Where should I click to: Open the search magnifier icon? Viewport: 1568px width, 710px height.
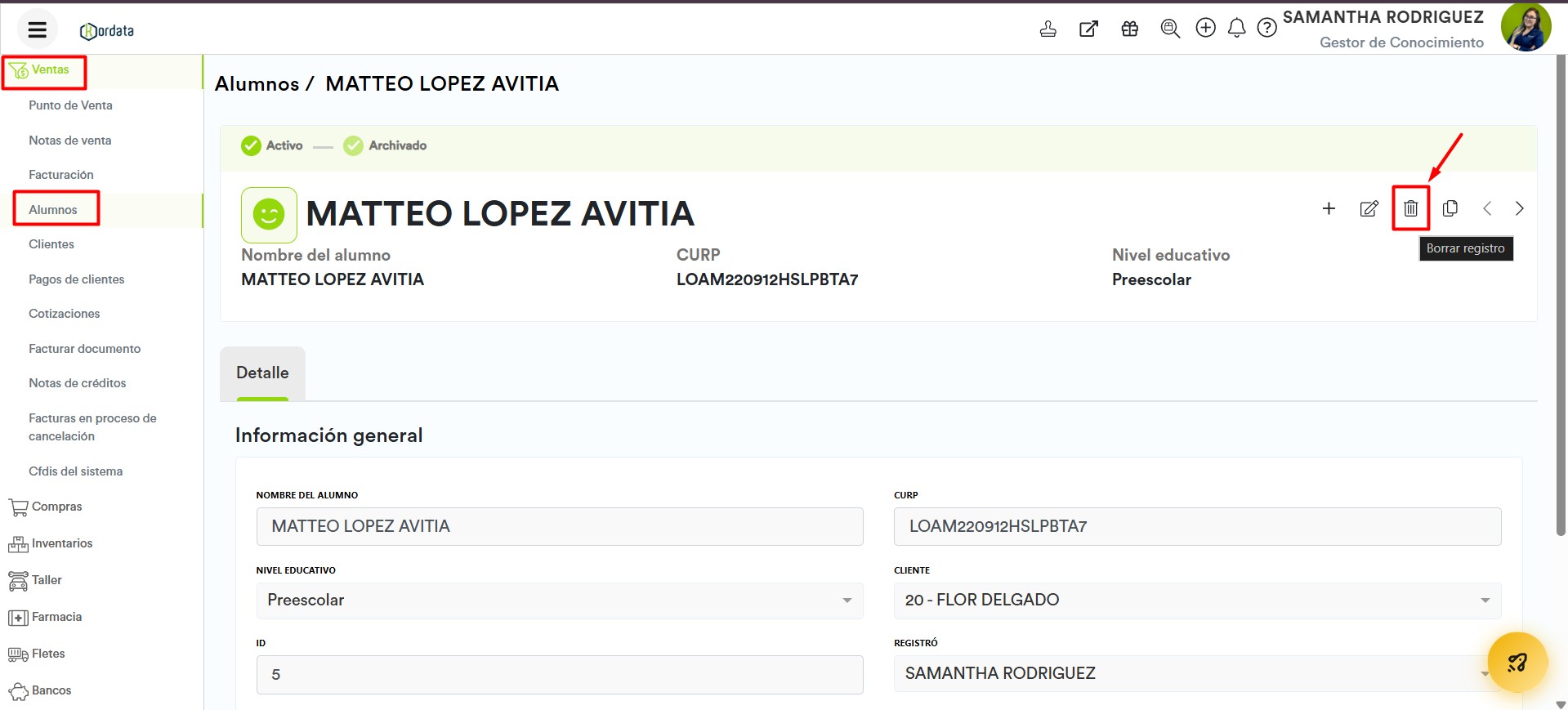[1170, 29]
